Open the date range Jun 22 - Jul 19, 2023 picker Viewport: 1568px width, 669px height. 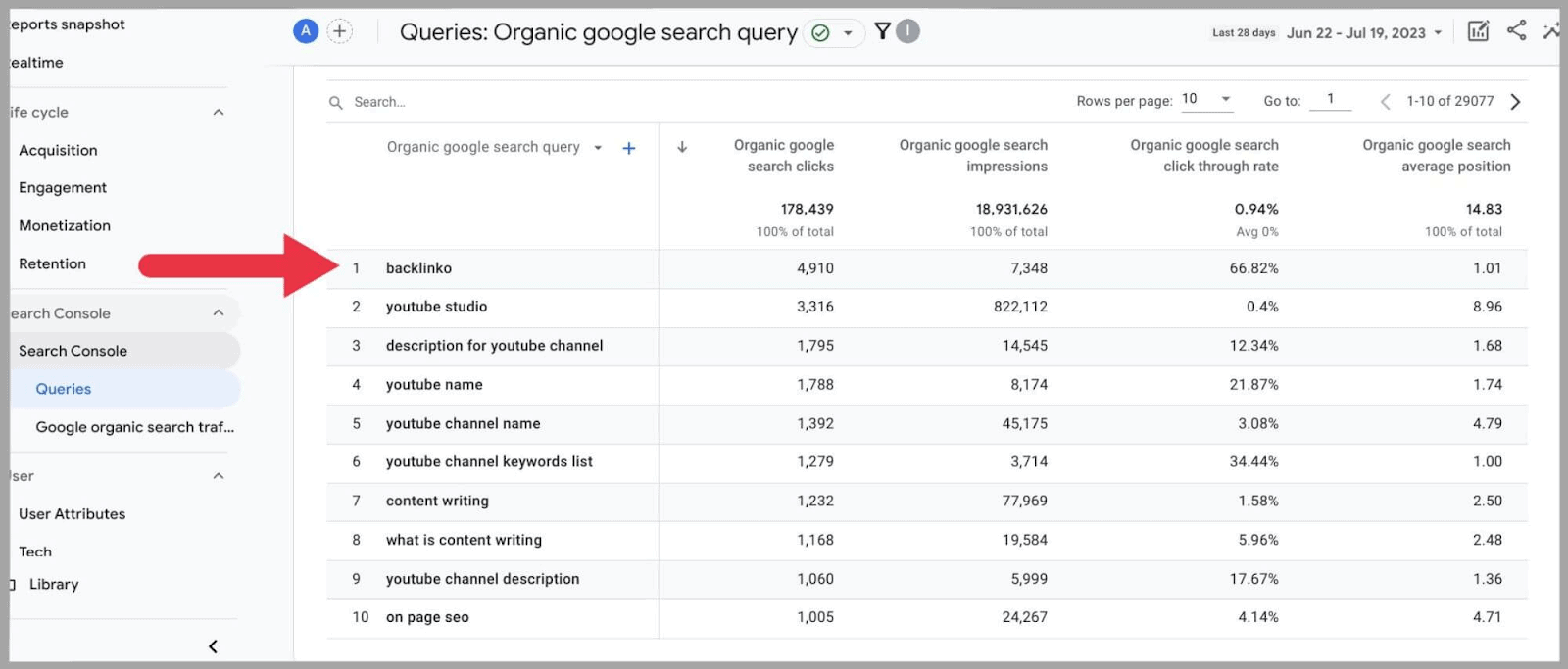click(1364, 33)
